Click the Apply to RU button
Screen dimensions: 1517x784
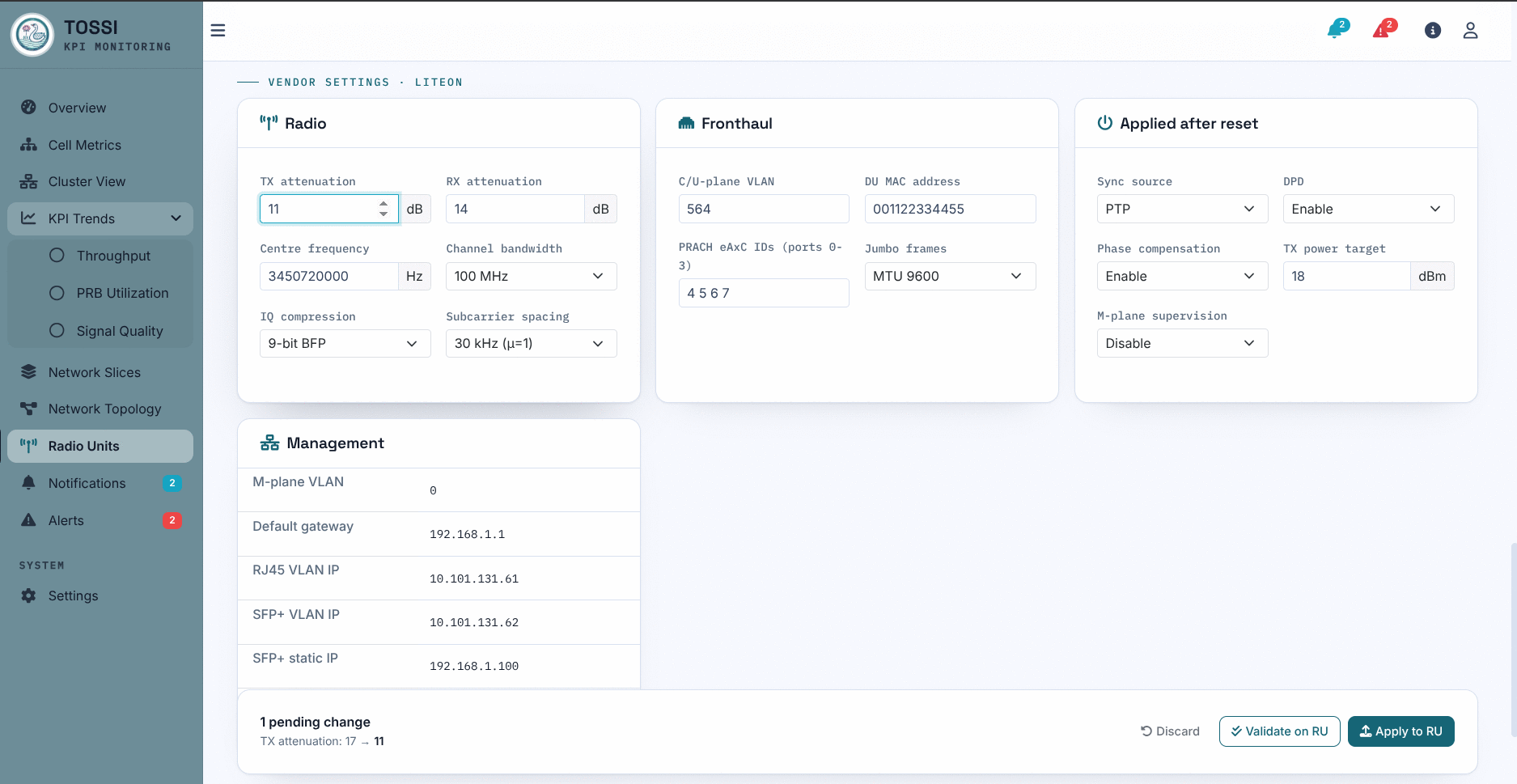click(x=1401, y=731)
